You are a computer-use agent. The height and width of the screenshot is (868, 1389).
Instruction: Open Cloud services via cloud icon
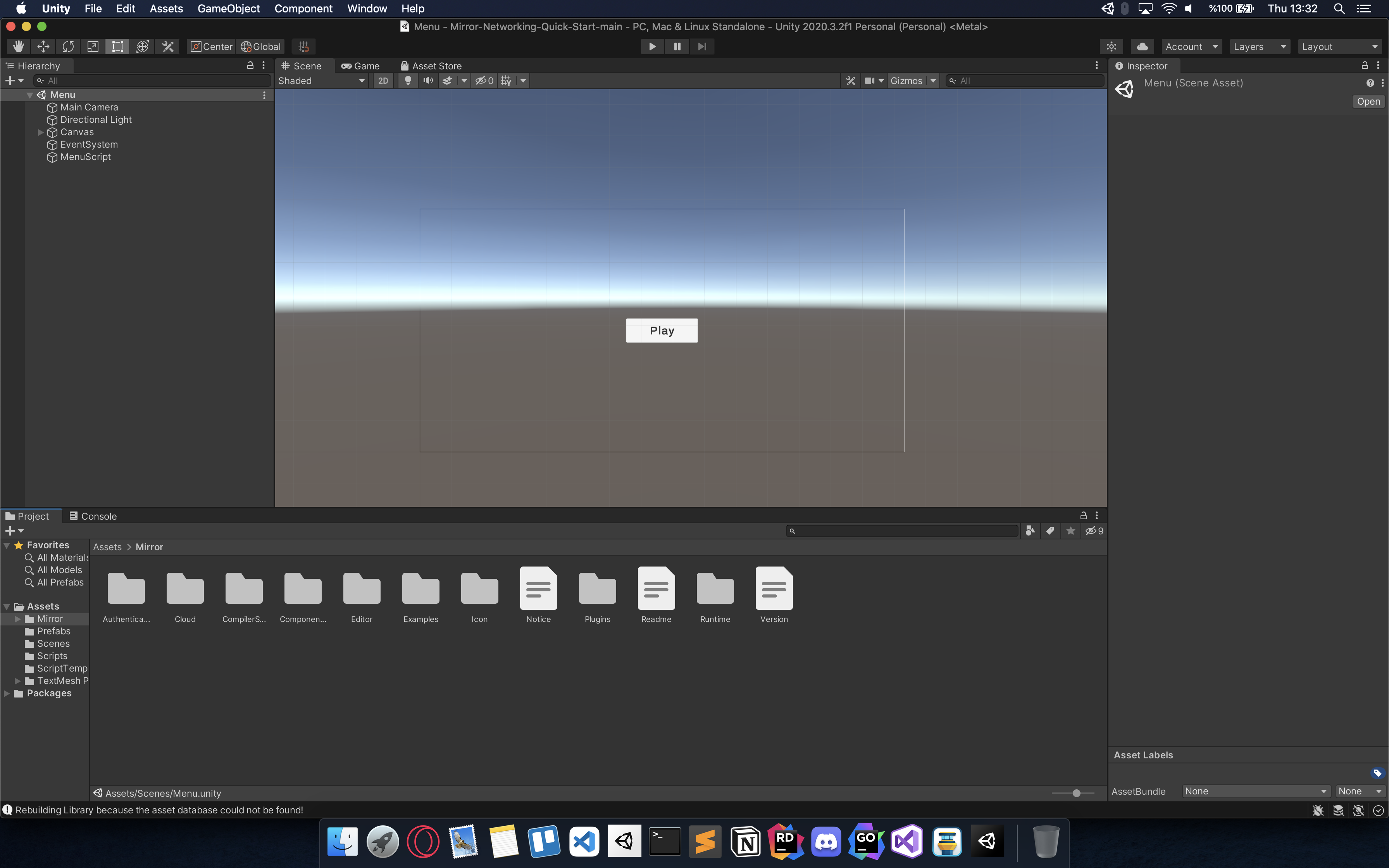click(1142, 46)
